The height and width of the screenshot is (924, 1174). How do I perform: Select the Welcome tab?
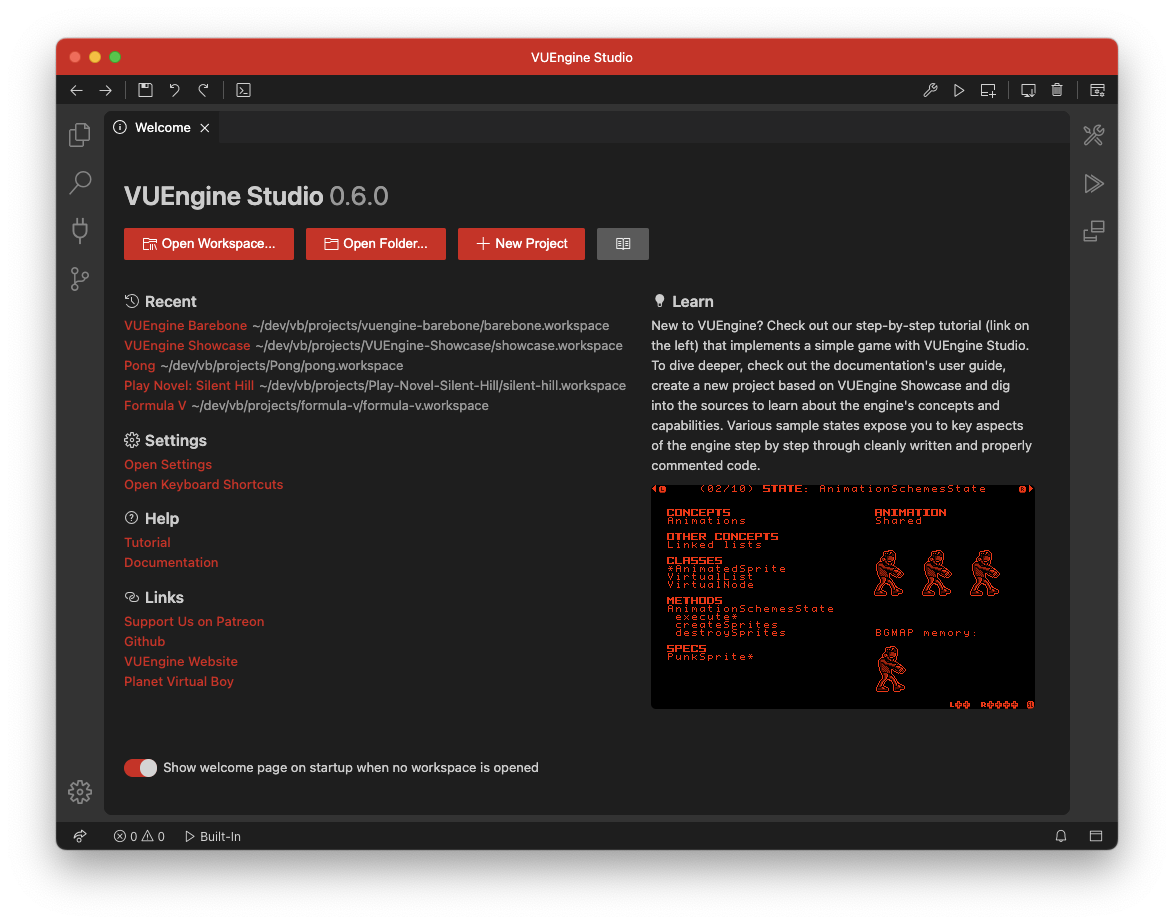point(162,128)
